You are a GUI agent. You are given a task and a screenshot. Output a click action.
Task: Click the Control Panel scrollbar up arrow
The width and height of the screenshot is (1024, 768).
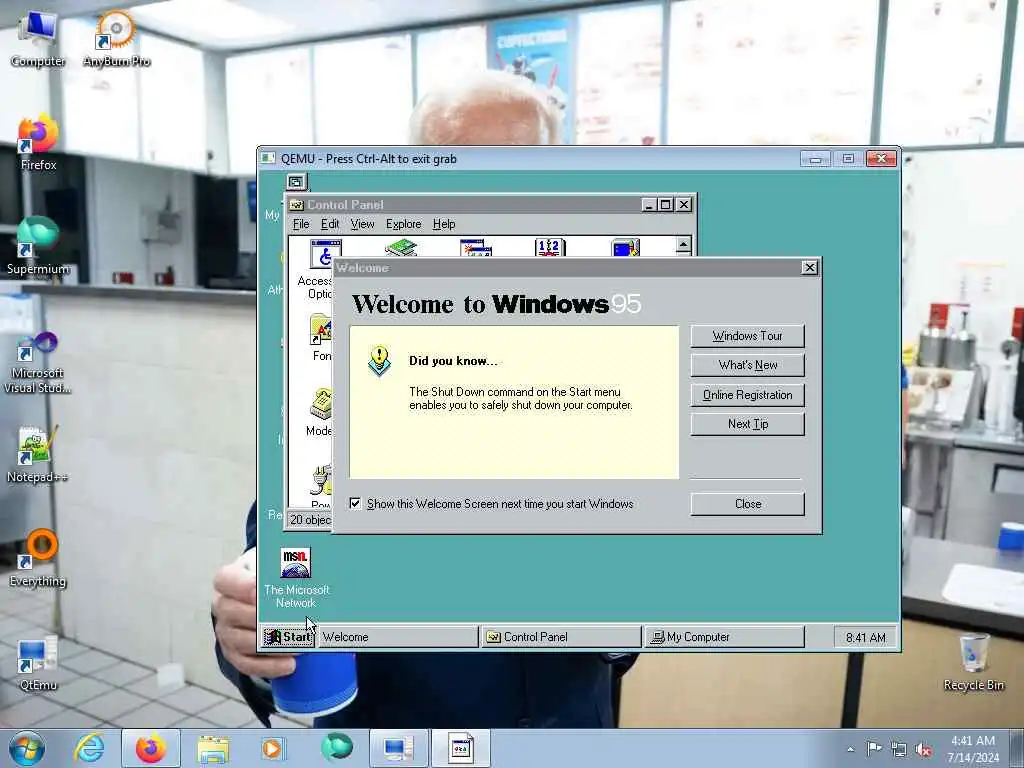[x=683, y=245]
